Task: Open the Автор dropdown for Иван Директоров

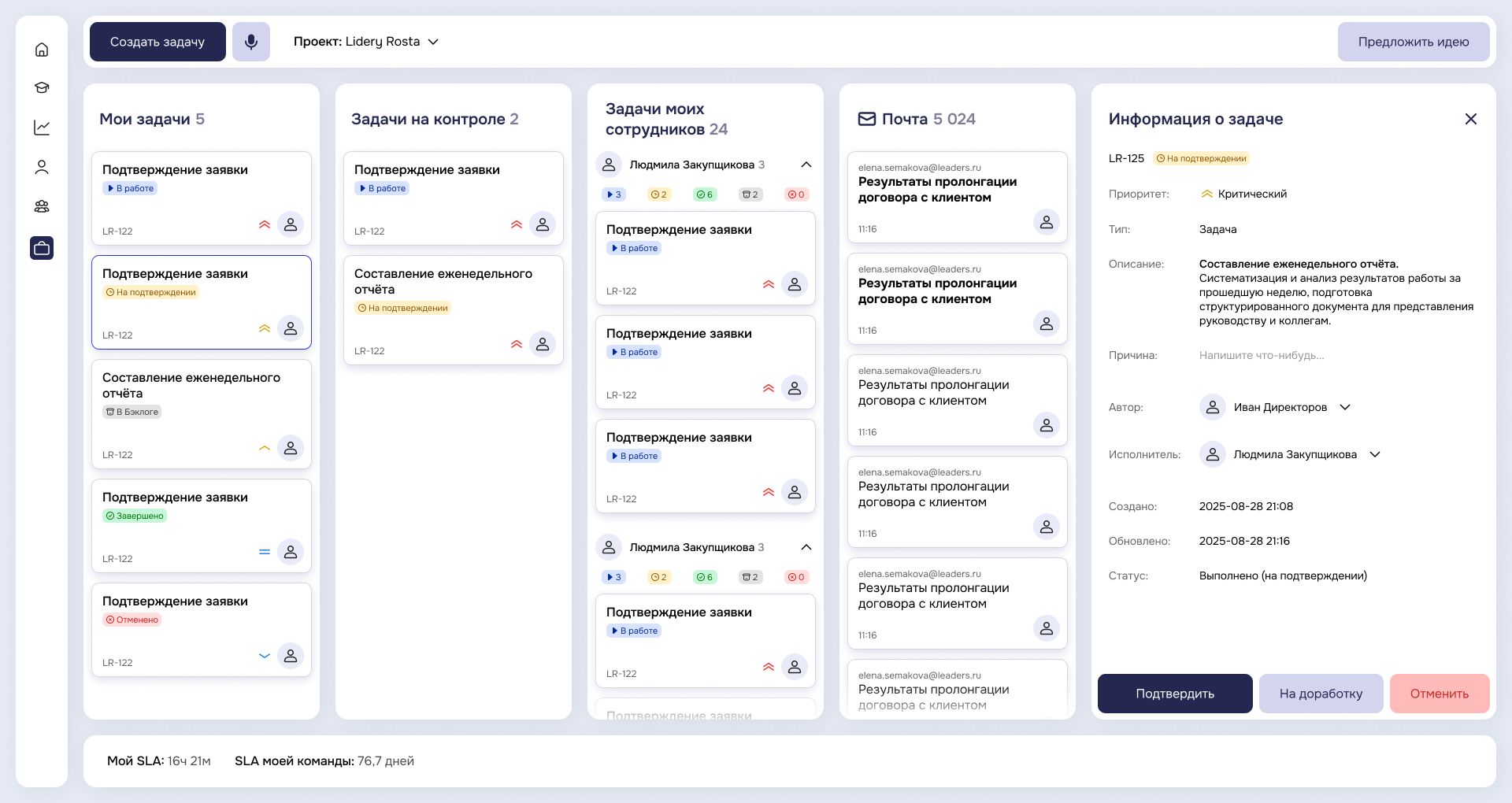Action: pyautogui.click(x=1345, y=407)
